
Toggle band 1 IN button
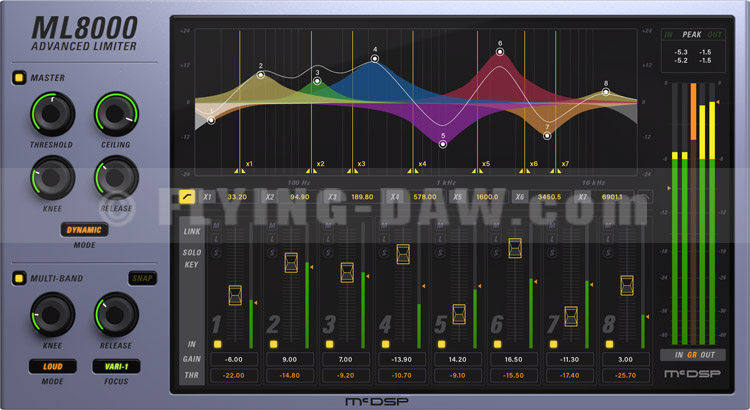tap(218, 344)
